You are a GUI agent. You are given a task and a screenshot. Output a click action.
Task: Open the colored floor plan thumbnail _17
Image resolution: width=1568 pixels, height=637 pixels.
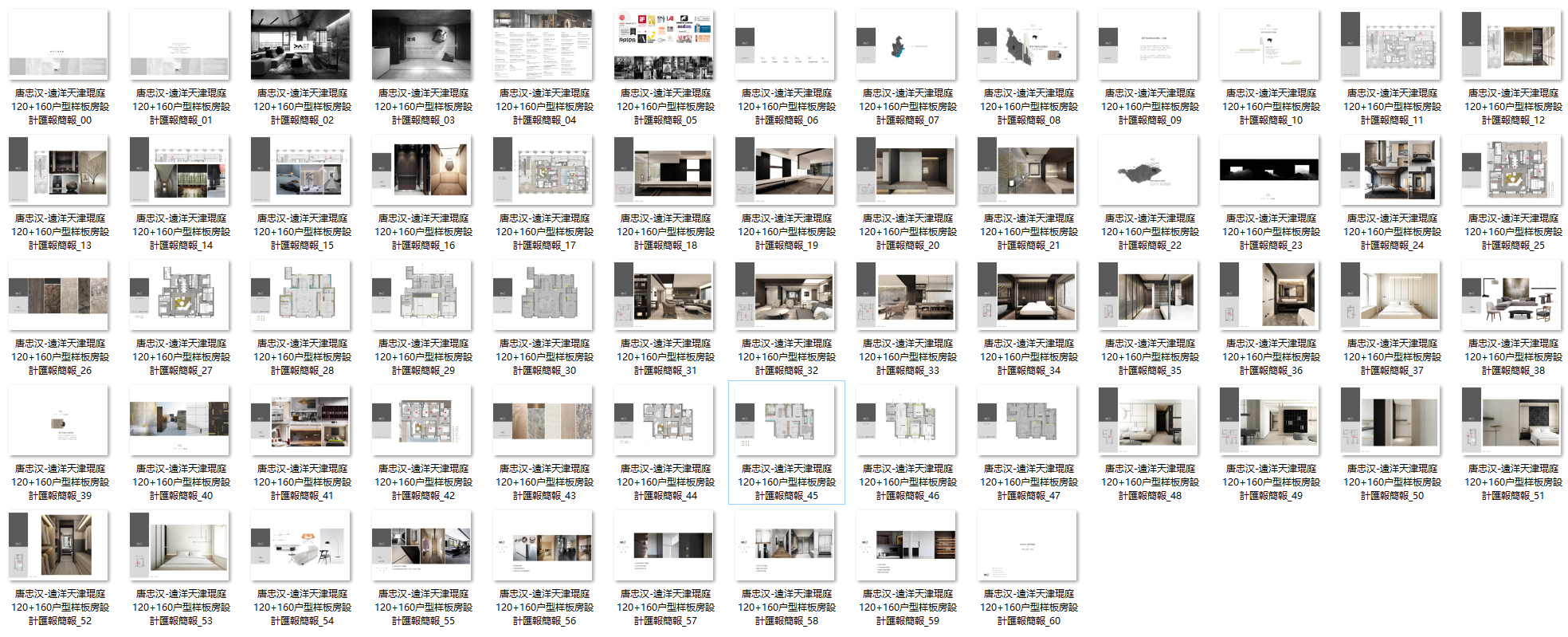(543, 170)
